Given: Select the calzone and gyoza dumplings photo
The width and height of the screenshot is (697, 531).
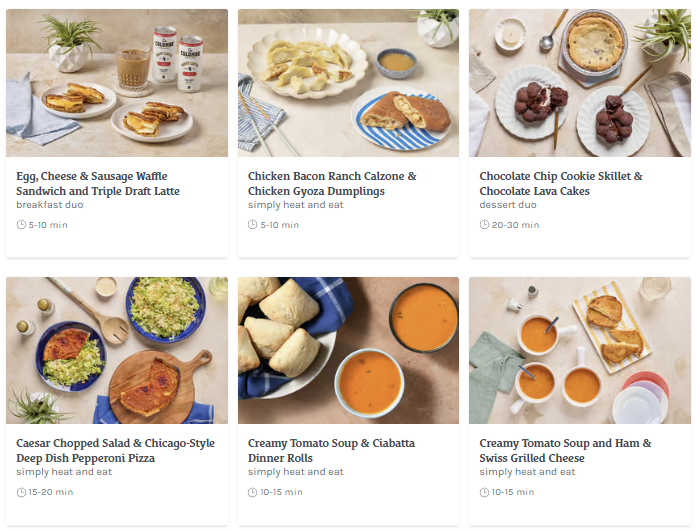Looking at the screenshot, I should click(x=348, y=84).
